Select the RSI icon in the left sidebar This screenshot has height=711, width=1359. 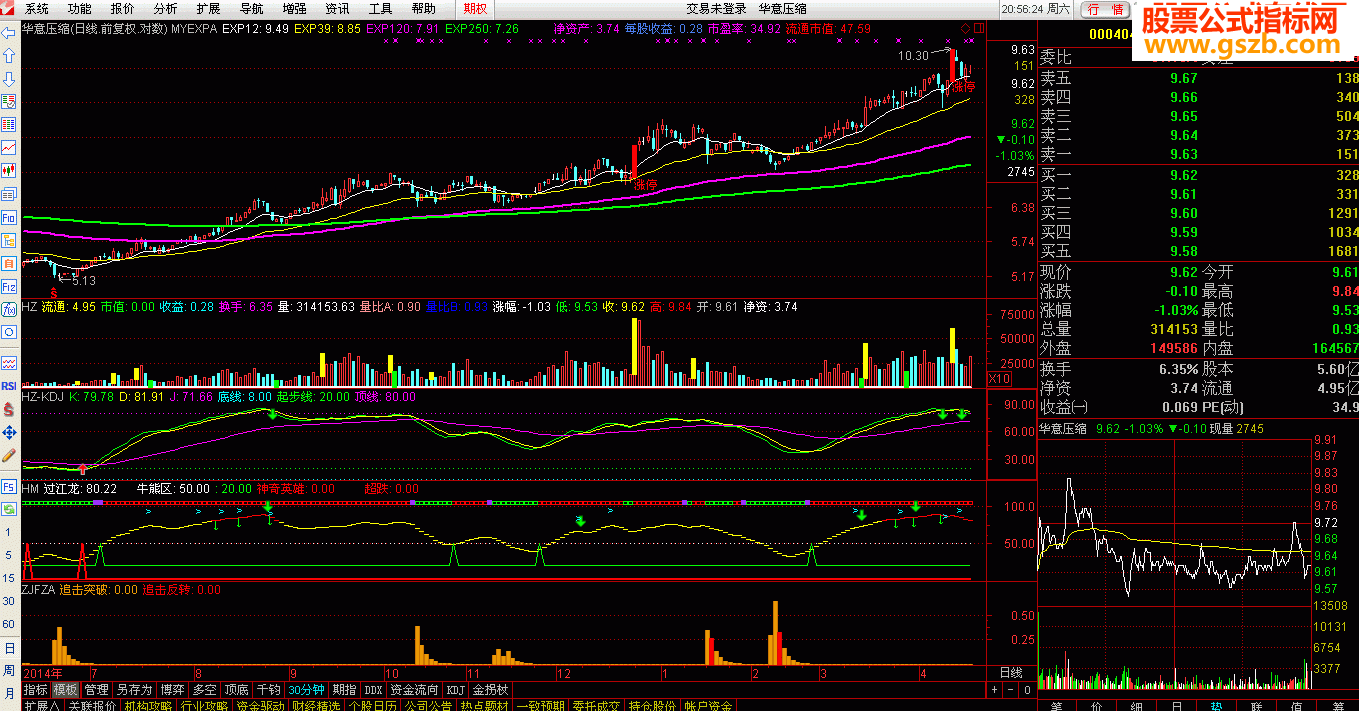[x=9, y=385]
